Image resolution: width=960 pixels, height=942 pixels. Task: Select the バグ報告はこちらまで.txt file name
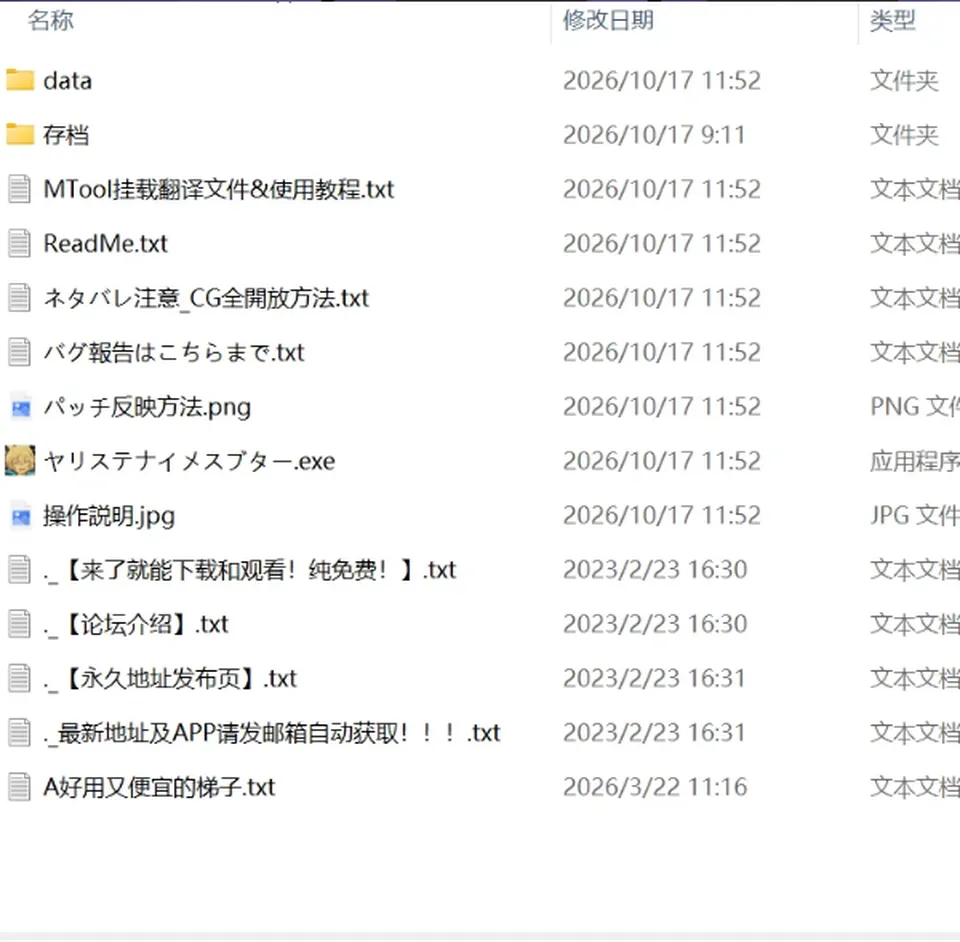pyautogui.click(x=174, y=353)
